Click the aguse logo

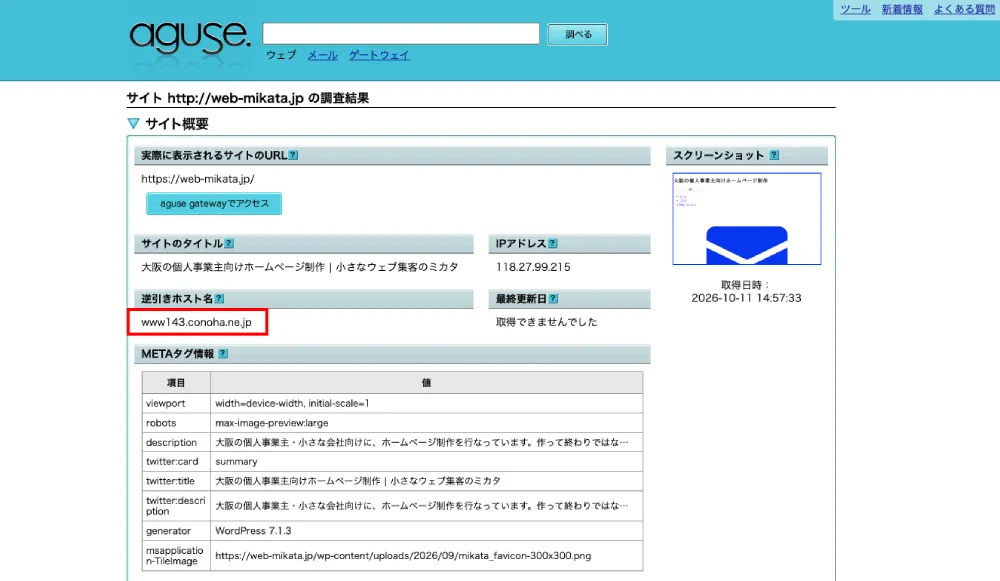(x=190, y=38)
